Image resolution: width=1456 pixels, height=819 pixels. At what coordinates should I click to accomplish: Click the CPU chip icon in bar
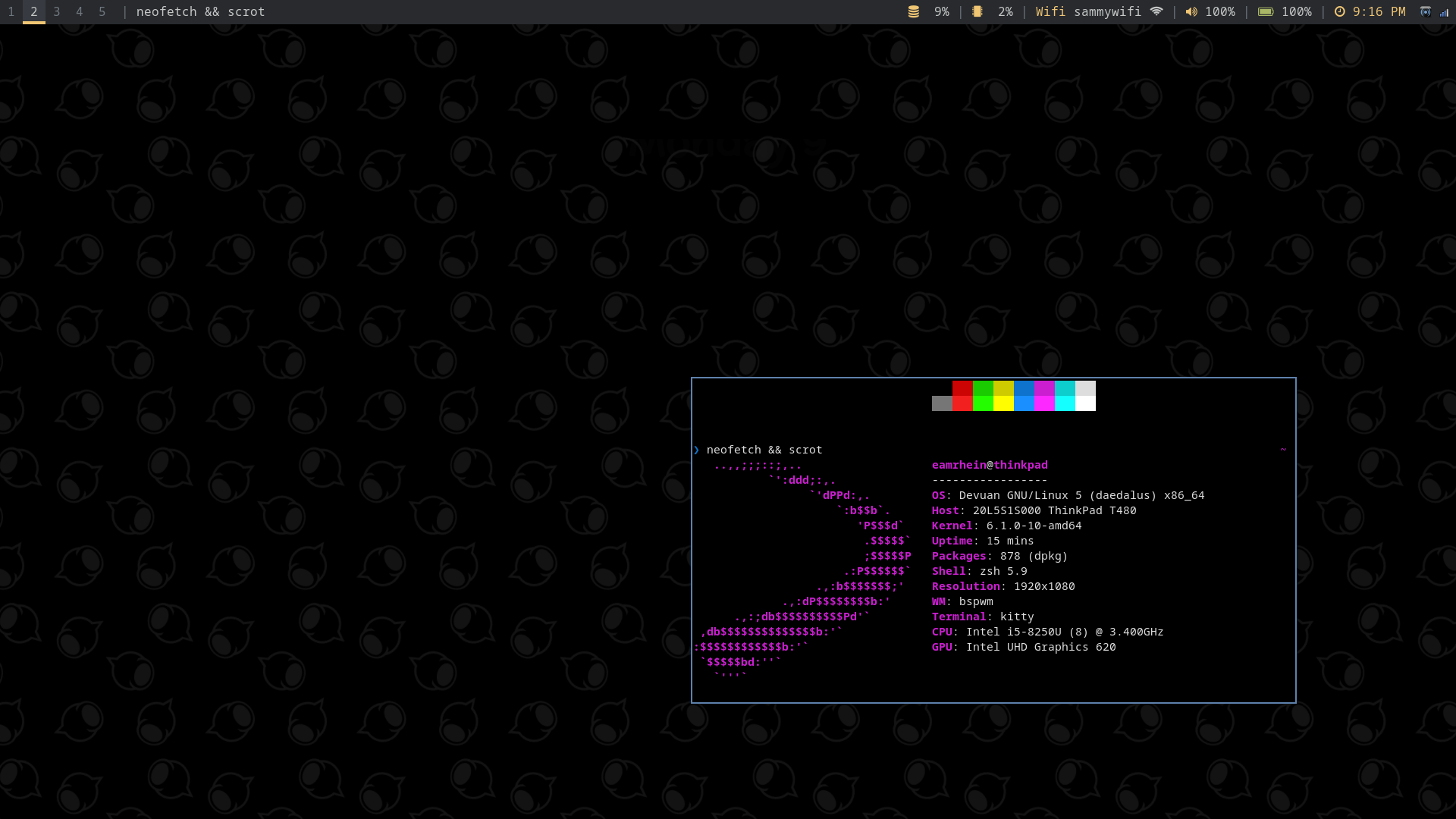coord(977,11)
